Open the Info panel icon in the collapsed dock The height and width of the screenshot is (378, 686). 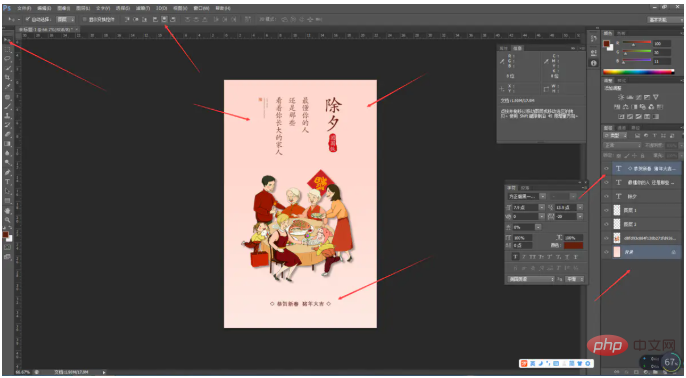593,63
